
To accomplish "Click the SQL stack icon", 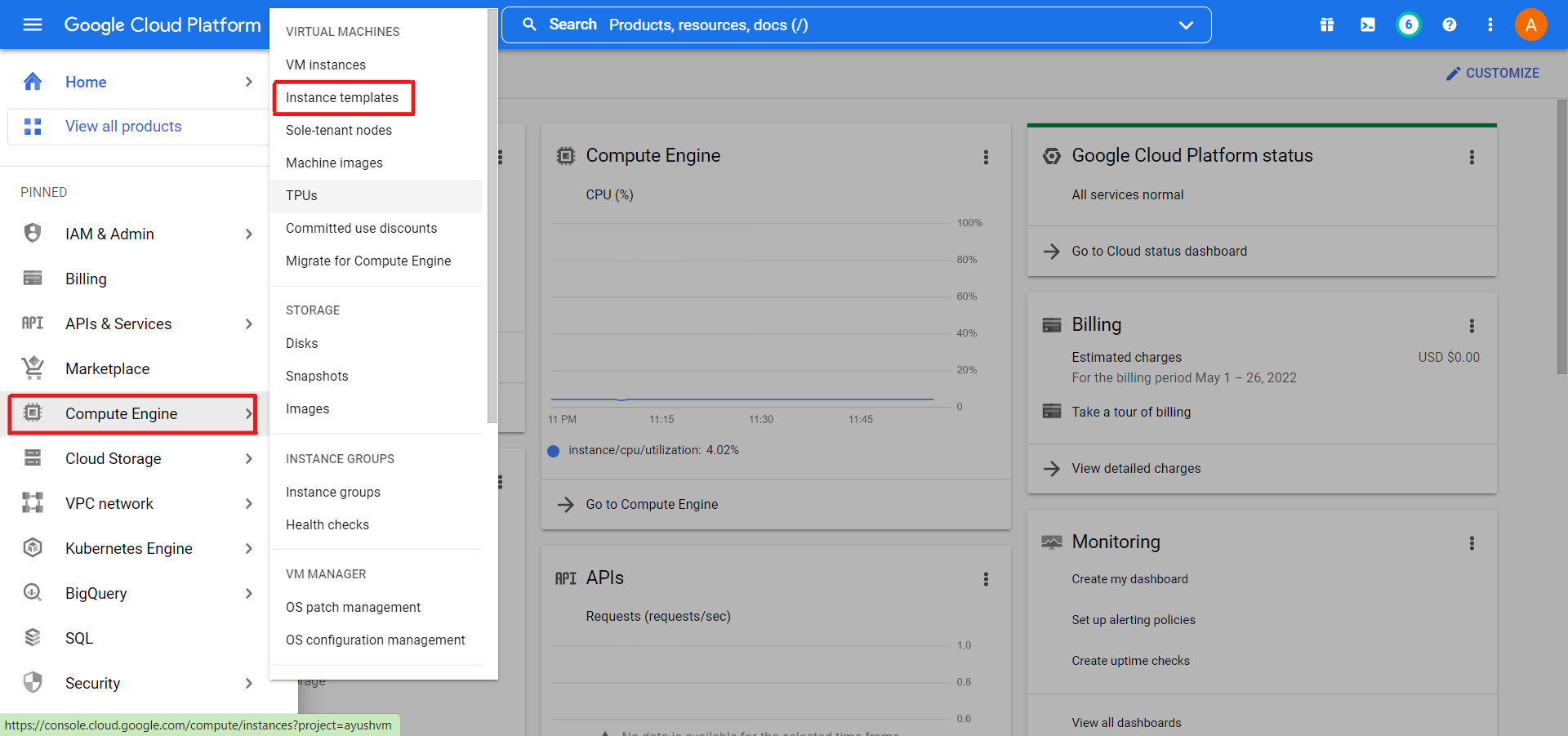I will (33, 638).
